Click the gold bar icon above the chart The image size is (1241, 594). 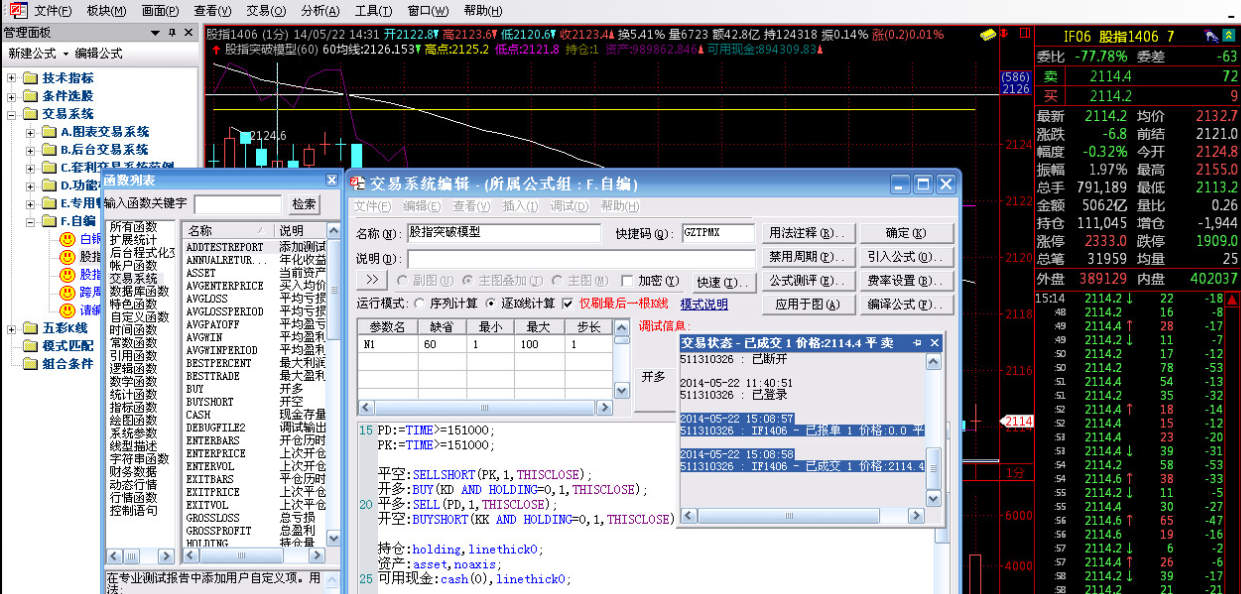pyautogui.click(x=988, y=34)
